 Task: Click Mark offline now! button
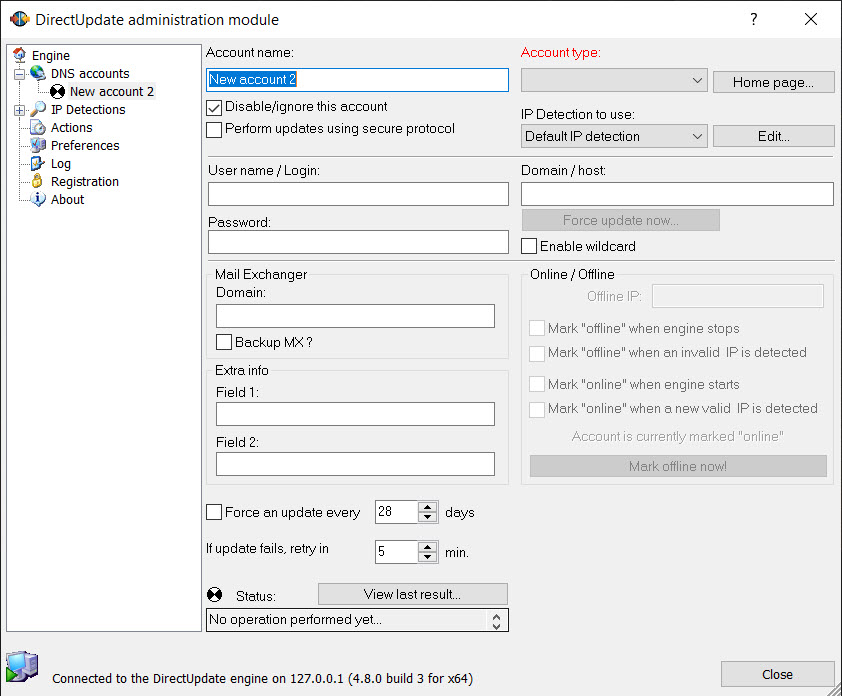coord(678,466)
